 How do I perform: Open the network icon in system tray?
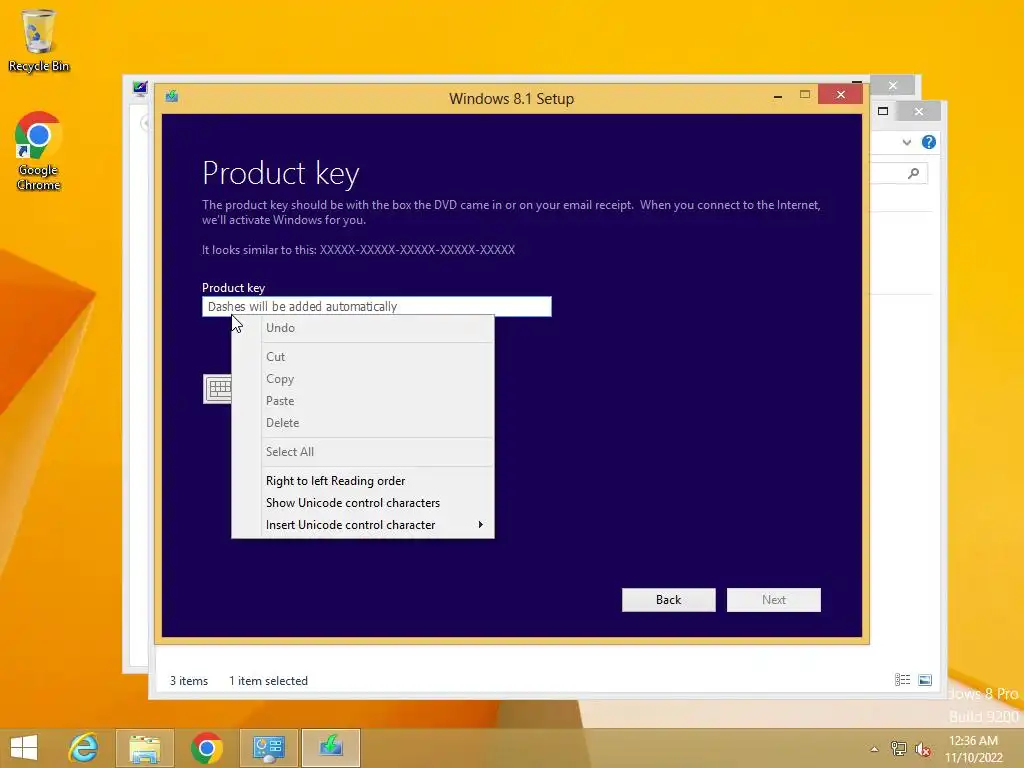click(899, 749)
